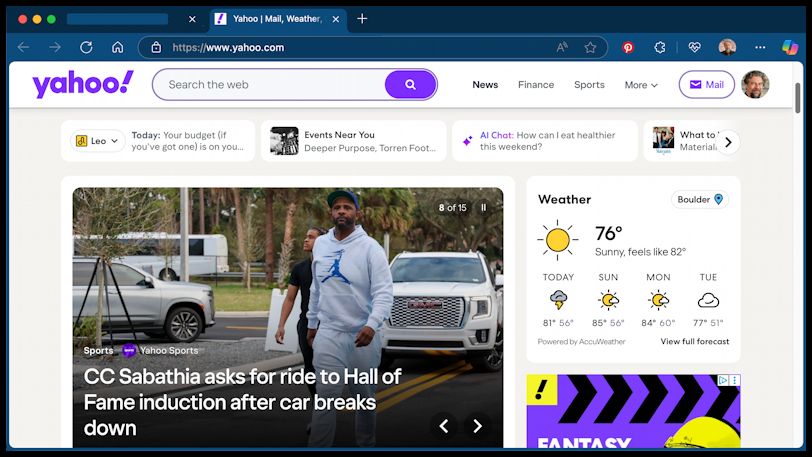Go back with browser back arrow

coord(23,48)
